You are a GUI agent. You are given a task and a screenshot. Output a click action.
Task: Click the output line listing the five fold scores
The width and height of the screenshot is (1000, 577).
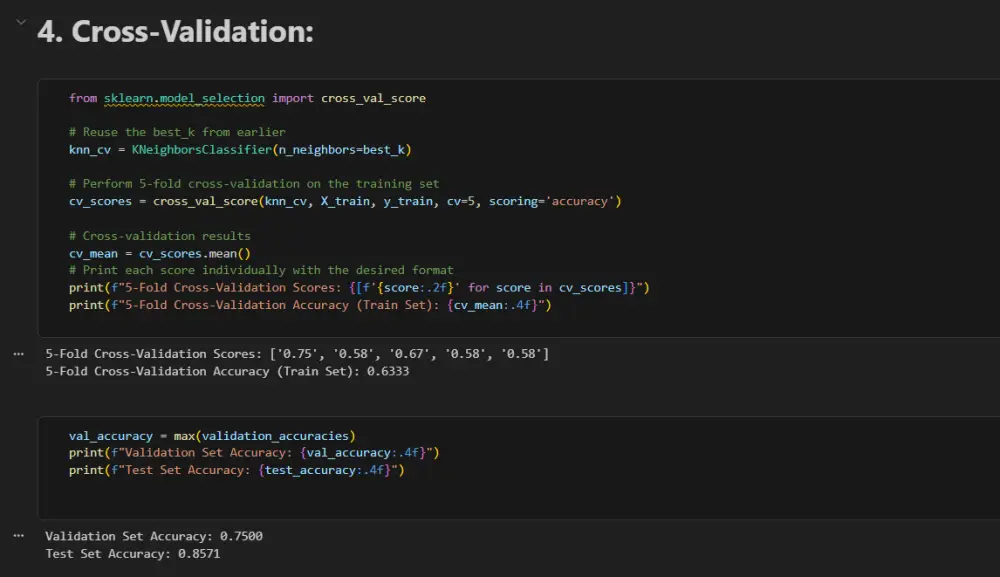pyautogui.click(x=297, y=354)
